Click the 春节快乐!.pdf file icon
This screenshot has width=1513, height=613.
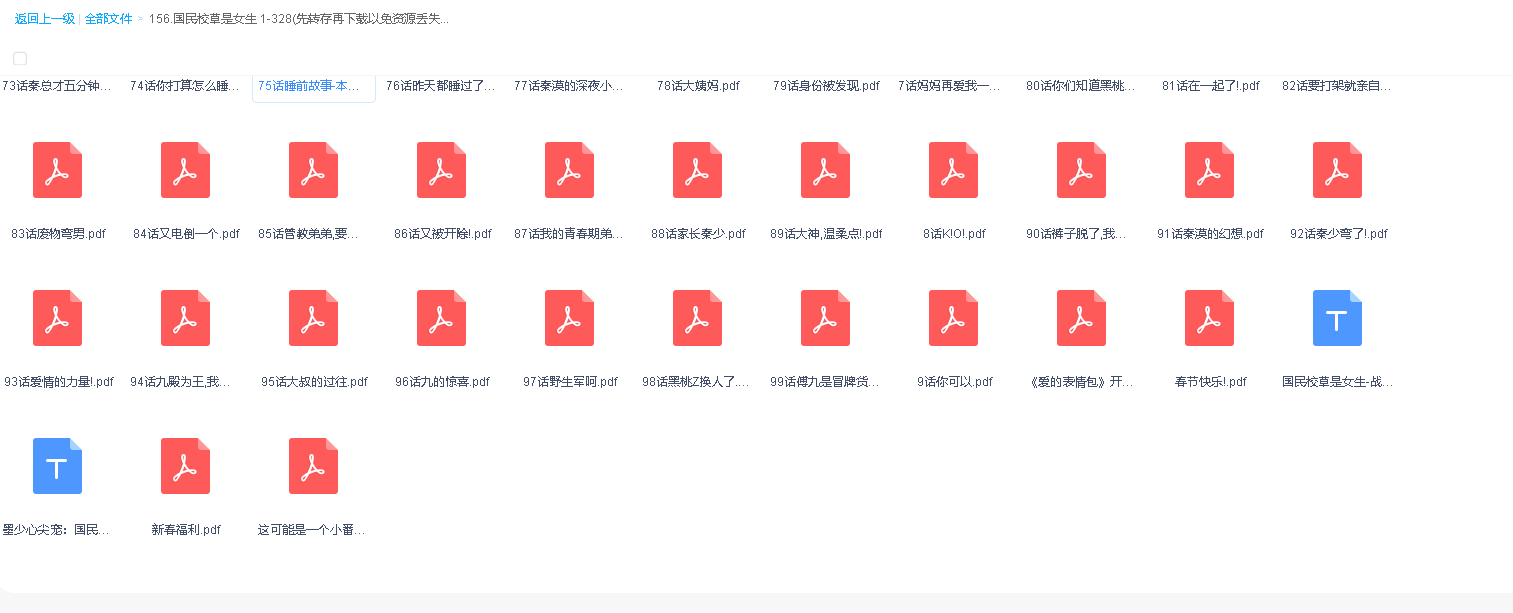pyautogui.click(x=1210, y=318)
